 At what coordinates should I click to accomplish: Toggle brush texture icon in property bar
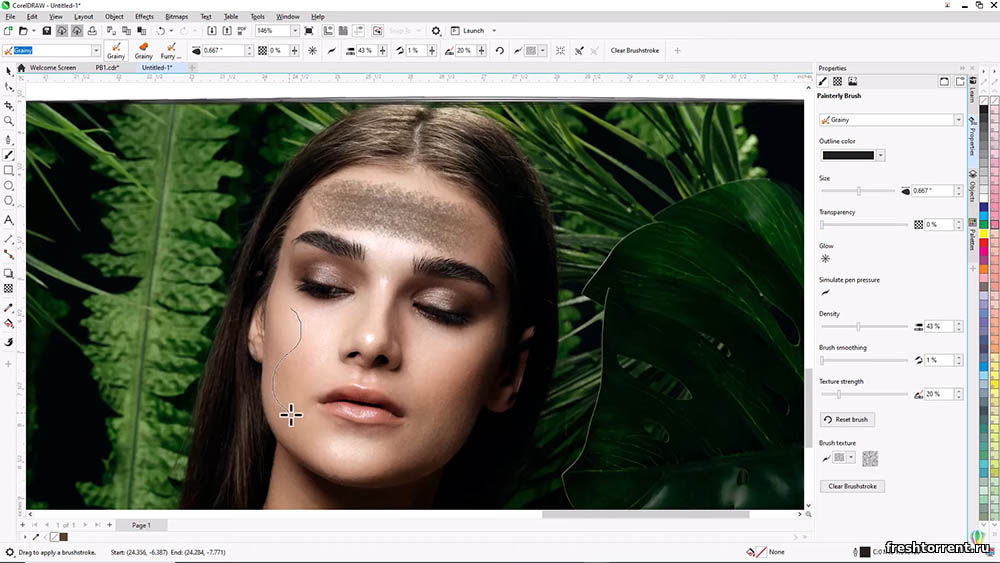coord(518,50)
